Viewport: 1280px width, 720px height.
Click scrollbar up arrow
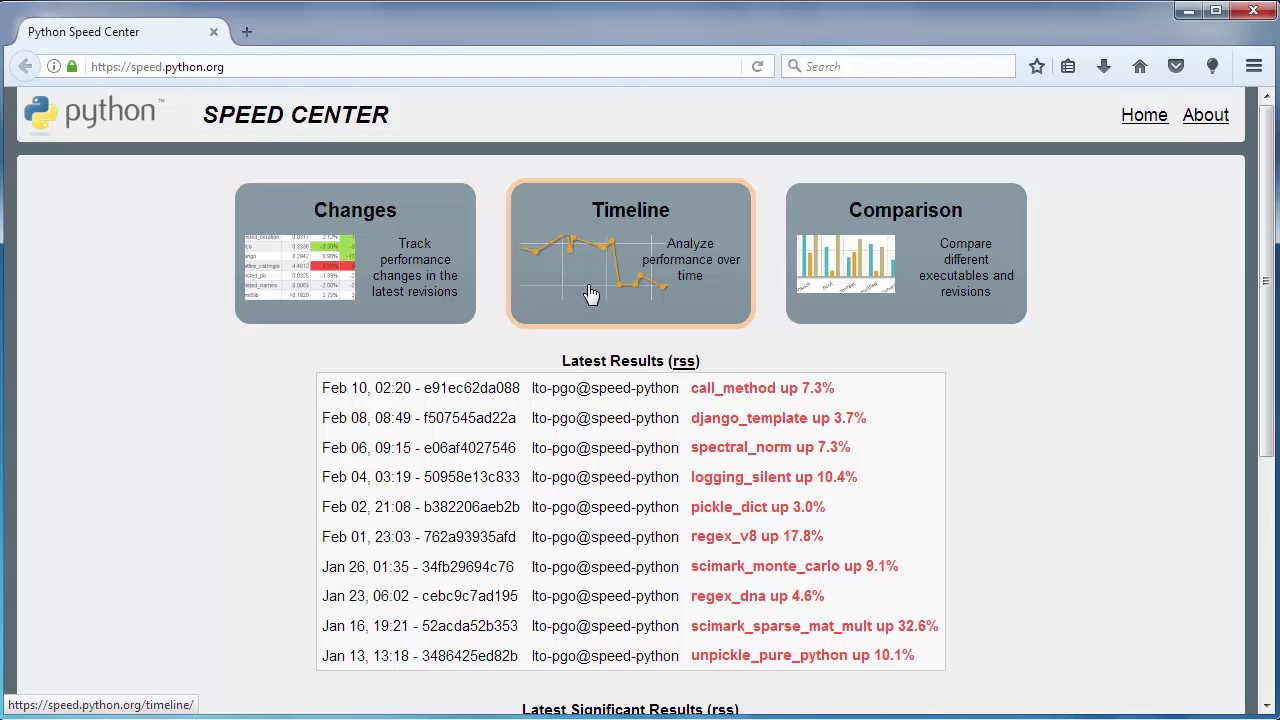tap(1267, 96)
